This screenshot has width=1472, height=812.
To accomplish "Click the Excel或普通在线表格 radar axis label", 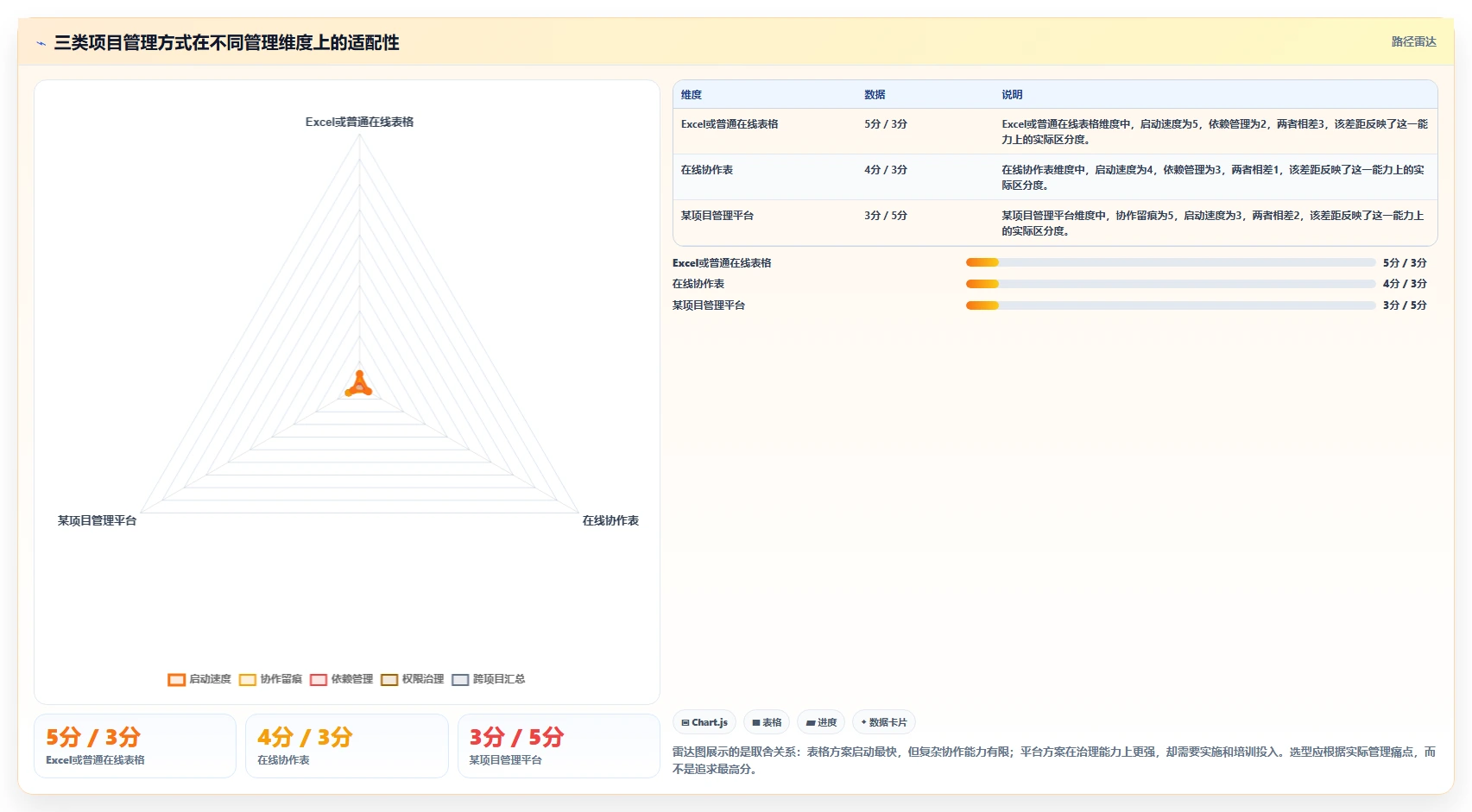I will pos(359,122).
